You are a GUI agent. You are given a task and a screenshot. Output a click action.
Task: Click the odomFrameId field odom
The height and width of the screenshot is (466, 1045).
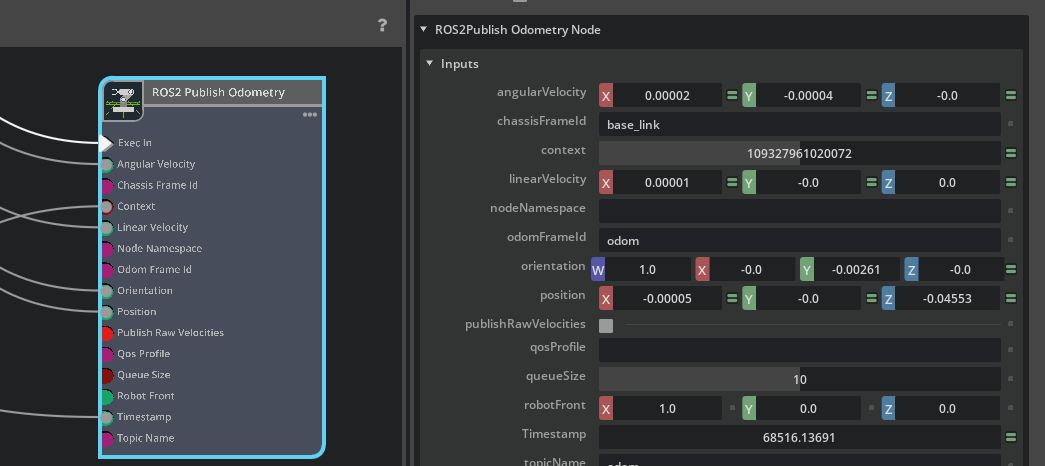(800, 240)
